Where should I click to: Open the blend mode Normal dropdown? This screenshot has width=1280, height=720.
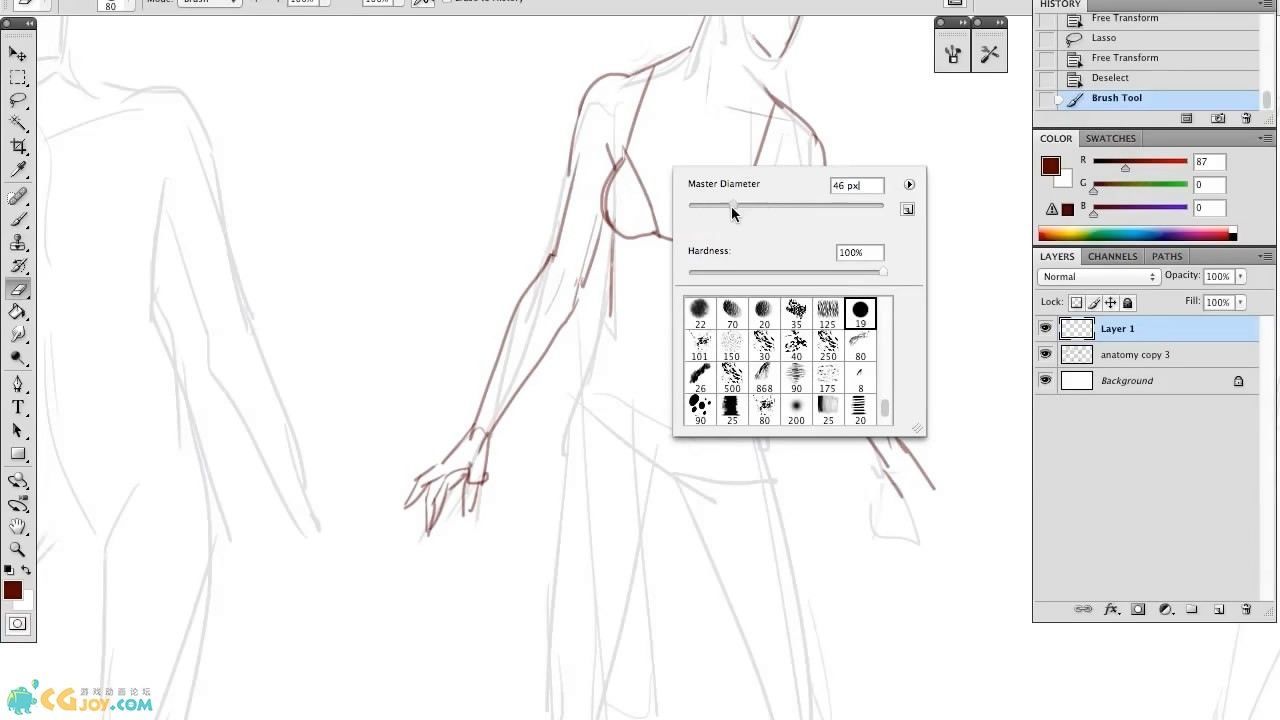[1098, 277]
